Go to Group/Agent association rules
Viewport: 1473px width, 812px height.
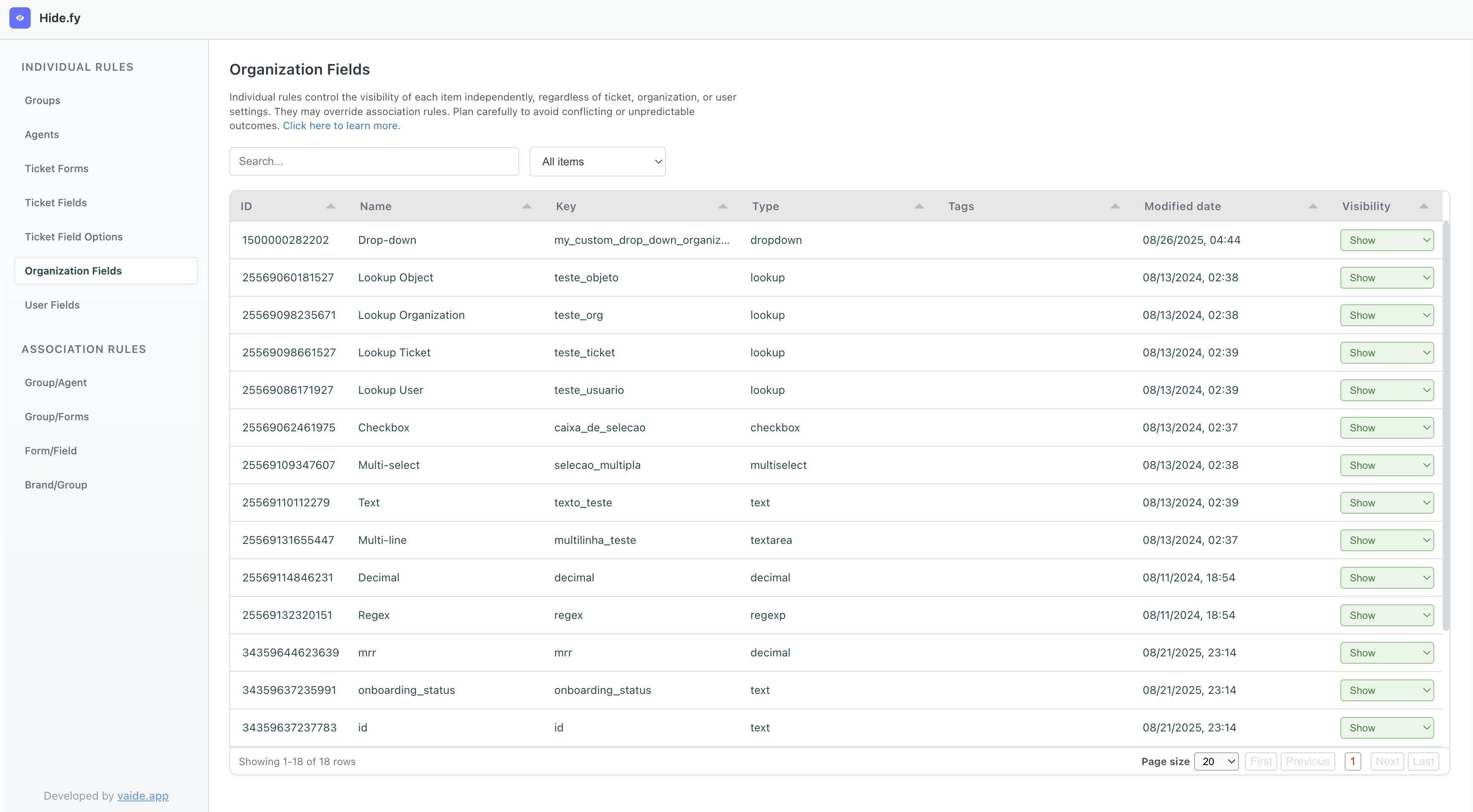tap(55, 382)
